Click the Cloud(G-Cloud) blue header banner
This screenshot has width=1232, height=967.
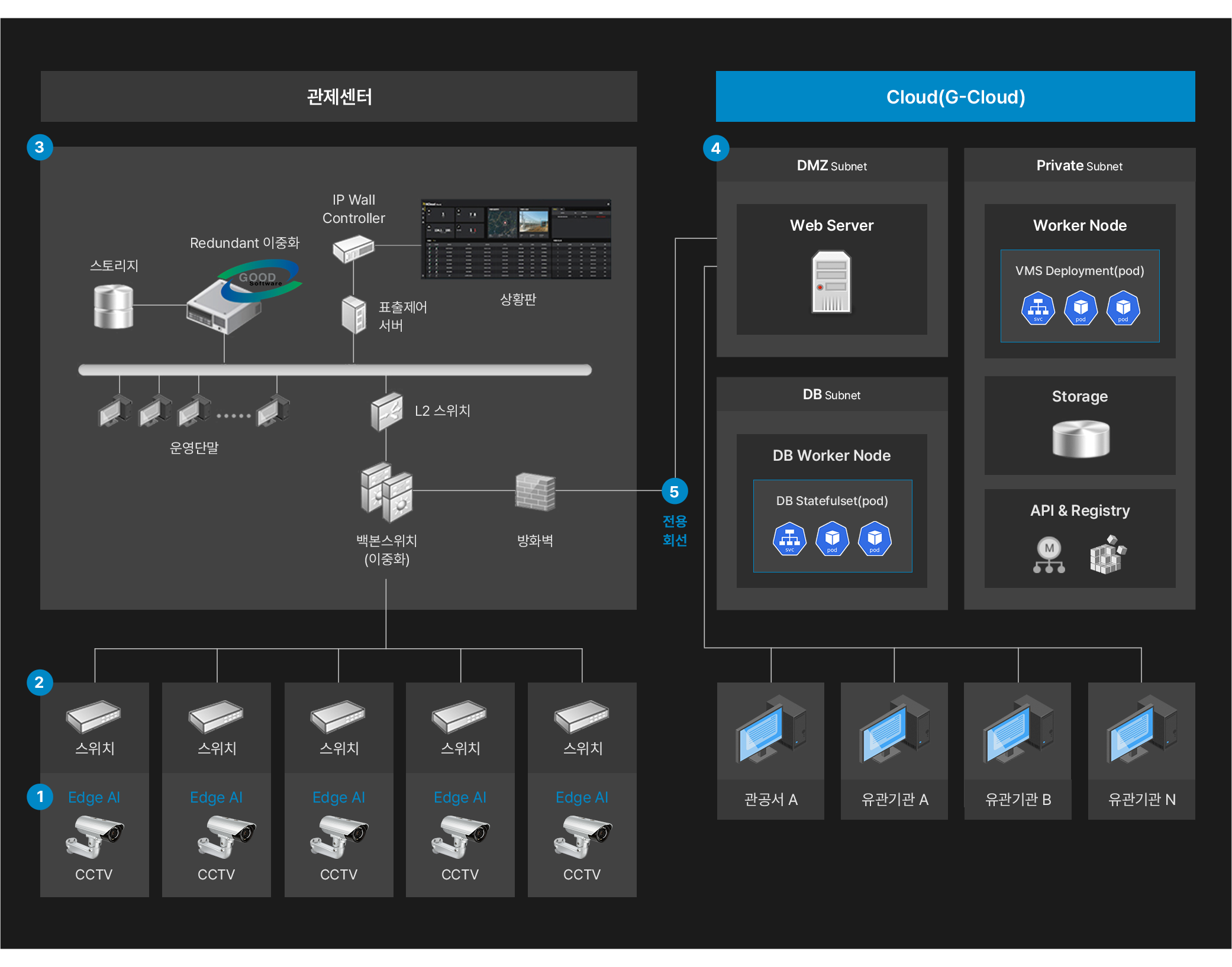(x=955, y=96)
